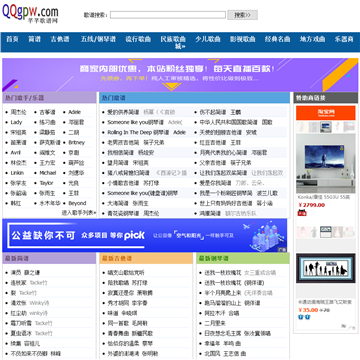Open the silhouette wall art product image

point(326,269)
